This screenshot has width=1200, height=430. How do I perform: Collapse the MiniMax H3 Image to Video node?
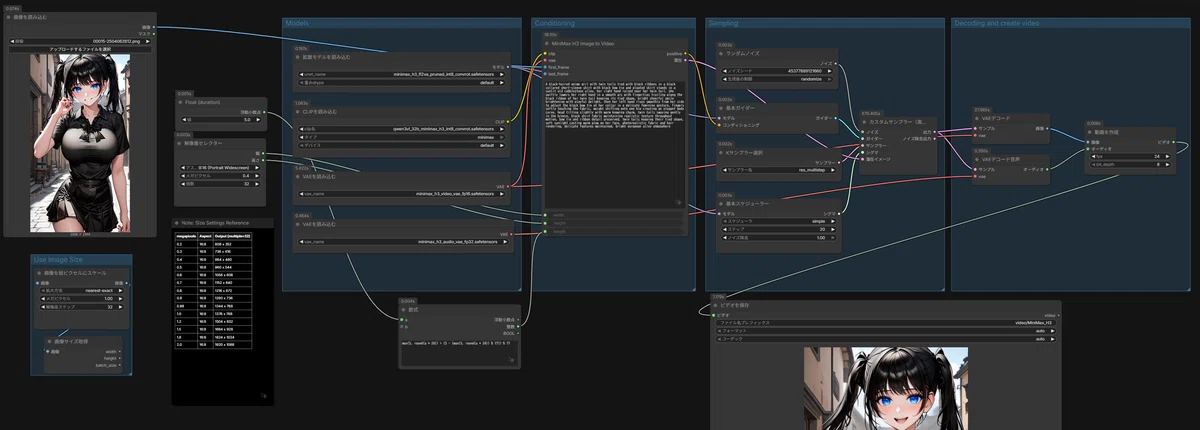point(547,43)
